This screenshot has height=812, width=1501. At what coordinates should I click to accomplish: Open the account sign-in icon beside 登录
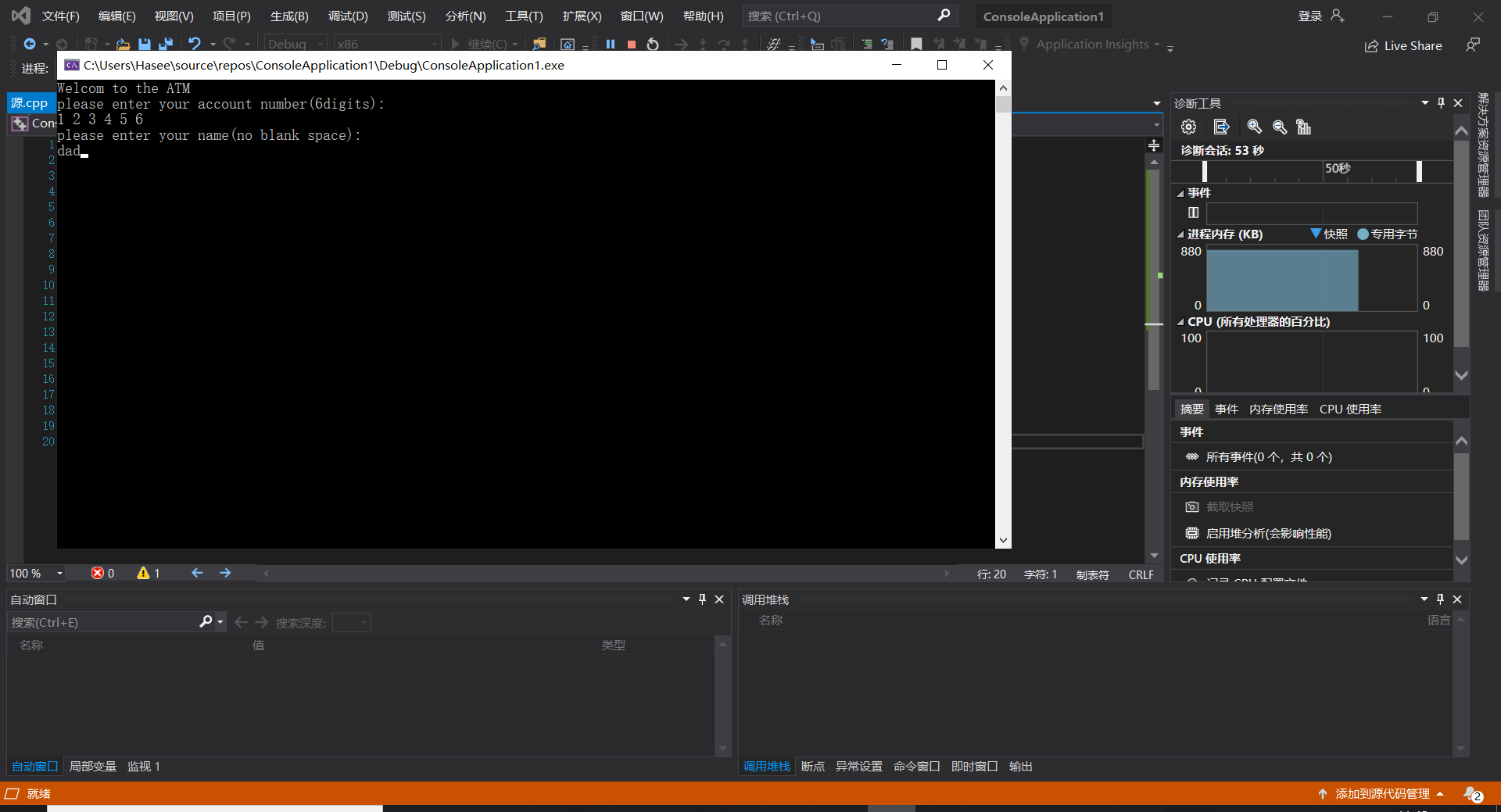coord(1338,16)
